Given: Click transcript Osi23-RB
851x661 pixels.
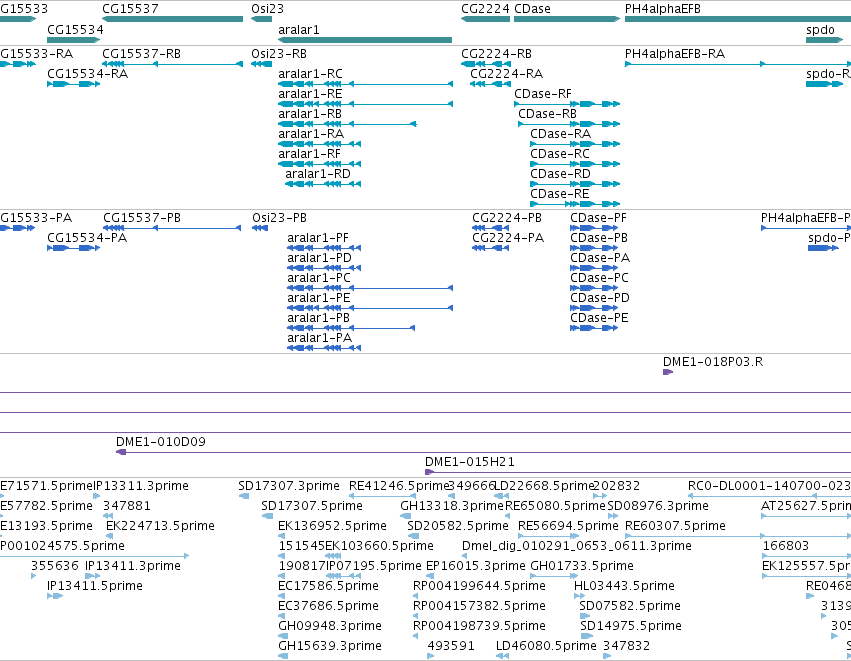Looking at the screenshot, I should point(261,64).
